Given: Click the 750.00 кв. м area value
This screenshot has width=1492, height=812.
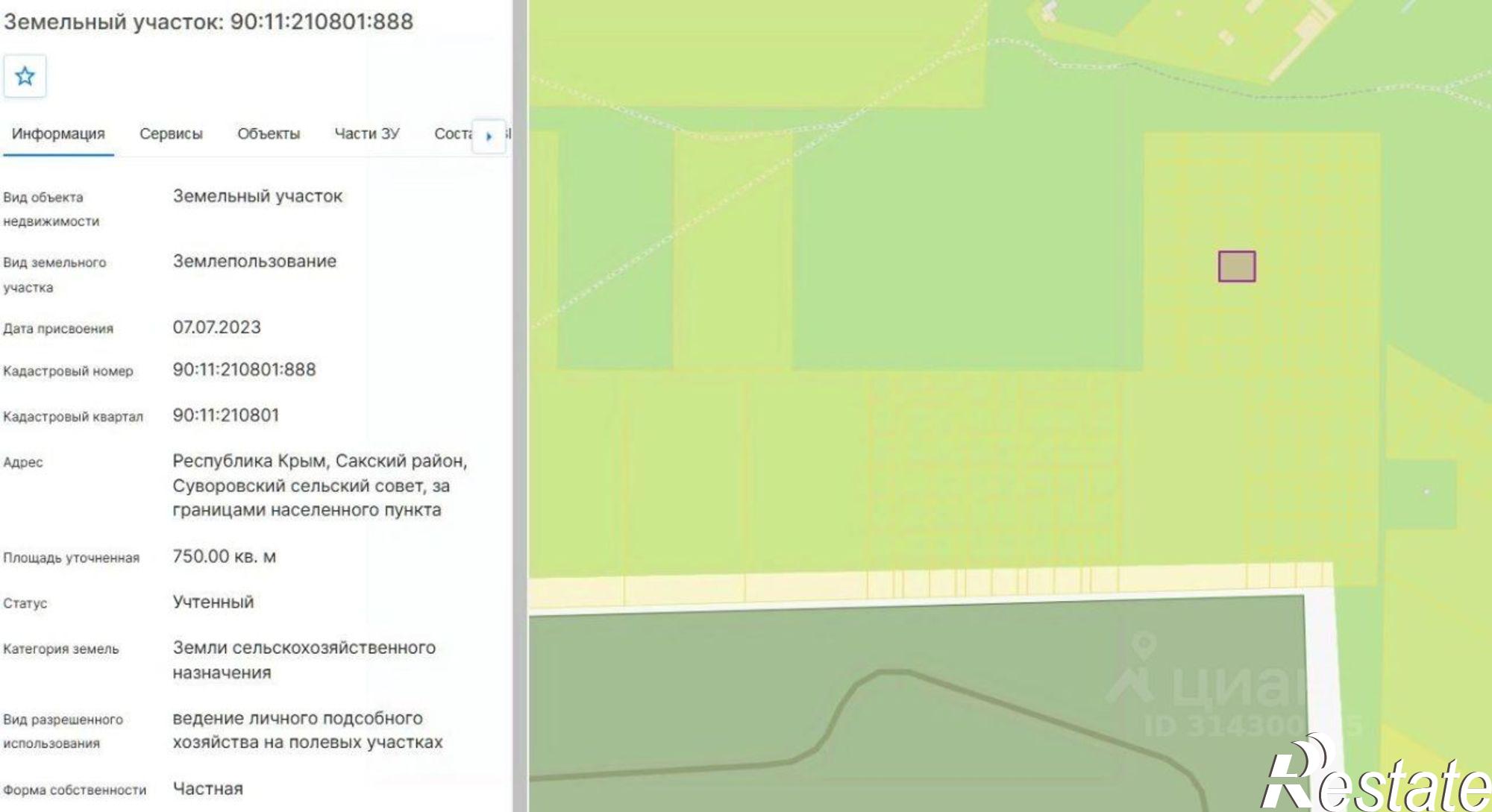Looking at the screenshot, I should tap(224, 557).
